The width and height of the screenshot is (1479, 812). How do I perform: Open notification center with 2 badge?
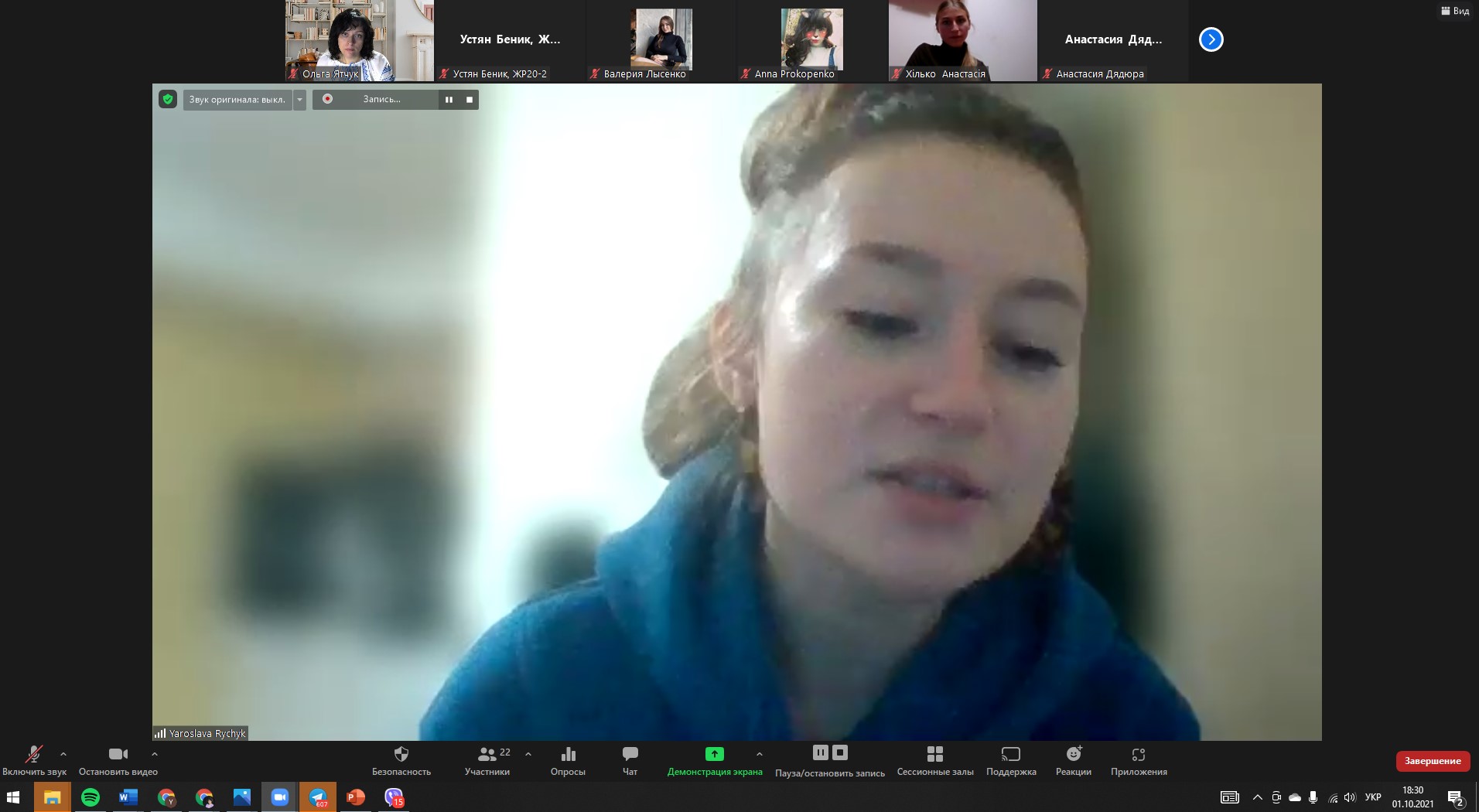pos(1455,797)
